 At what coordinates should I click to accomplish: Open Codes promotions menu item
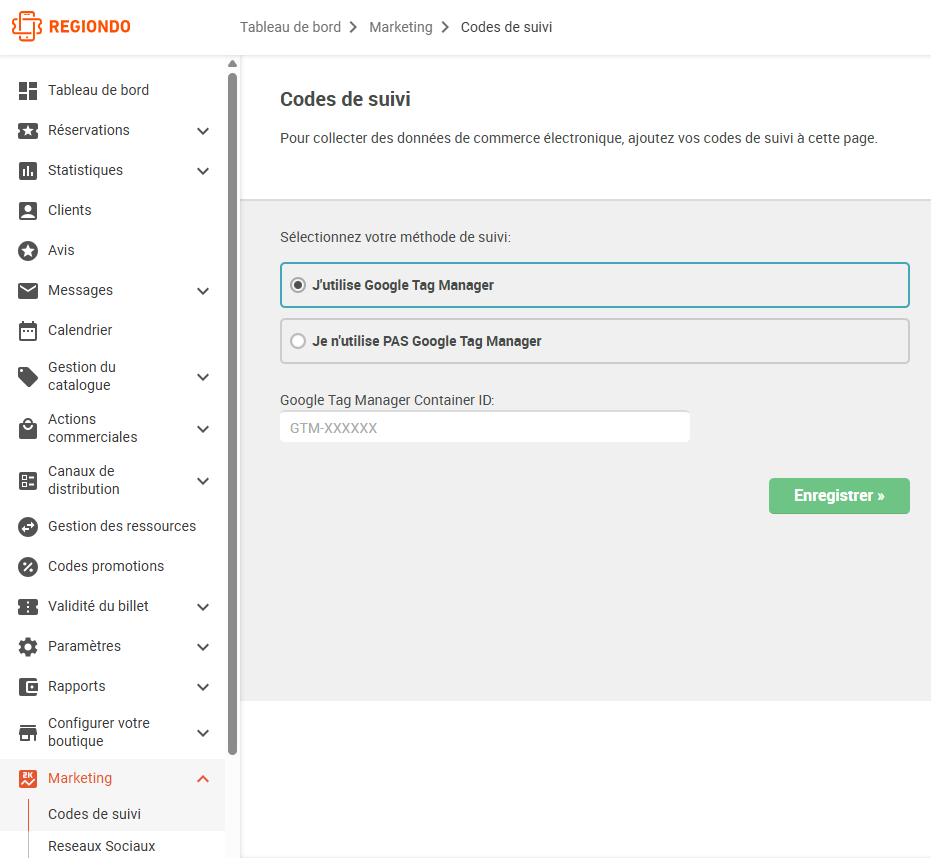106,566
